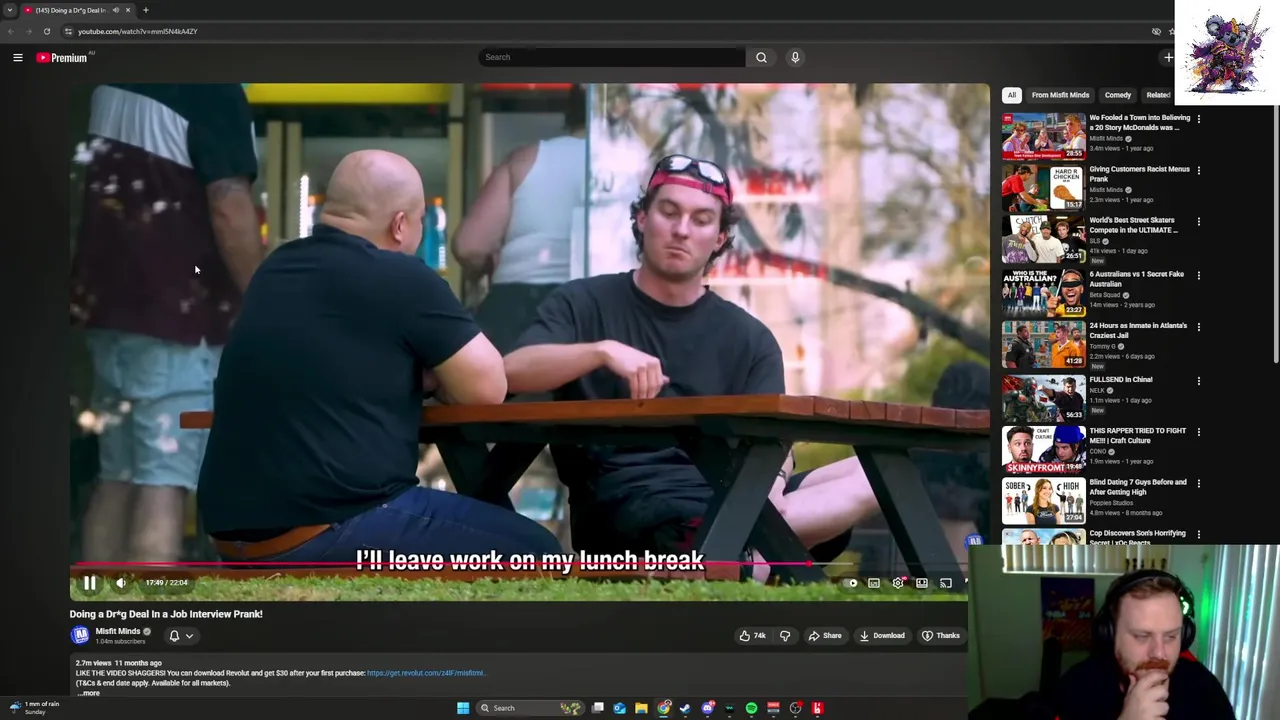Screen dimensions: 1280x720
Task: Open 'THIS RAPPER TRIED TO FIGHT ME' thumbnail
Action: pos(1043,449)
